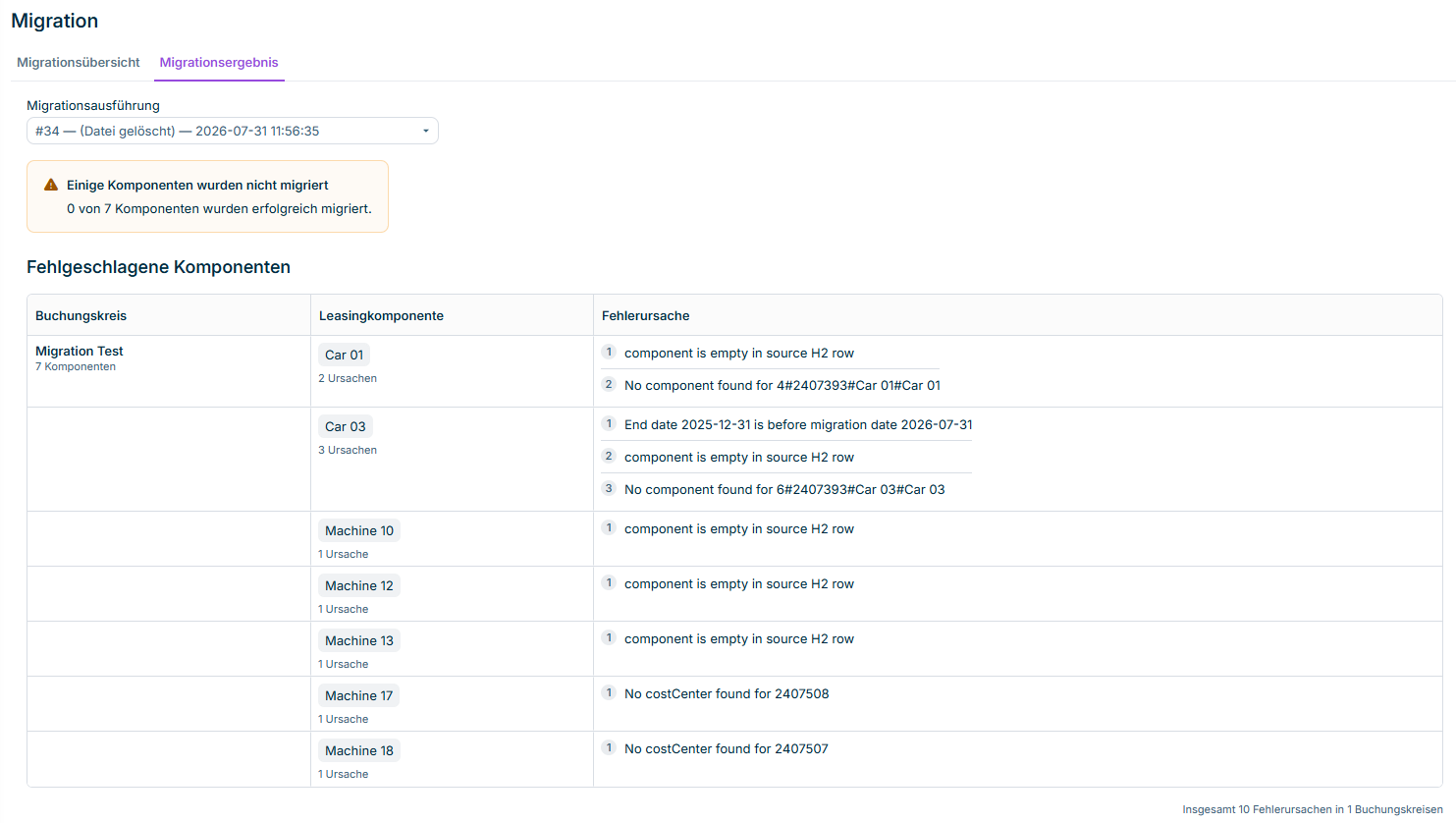
Task: Click 'No costCenter found for 2407507'
Action: [727, 748]
